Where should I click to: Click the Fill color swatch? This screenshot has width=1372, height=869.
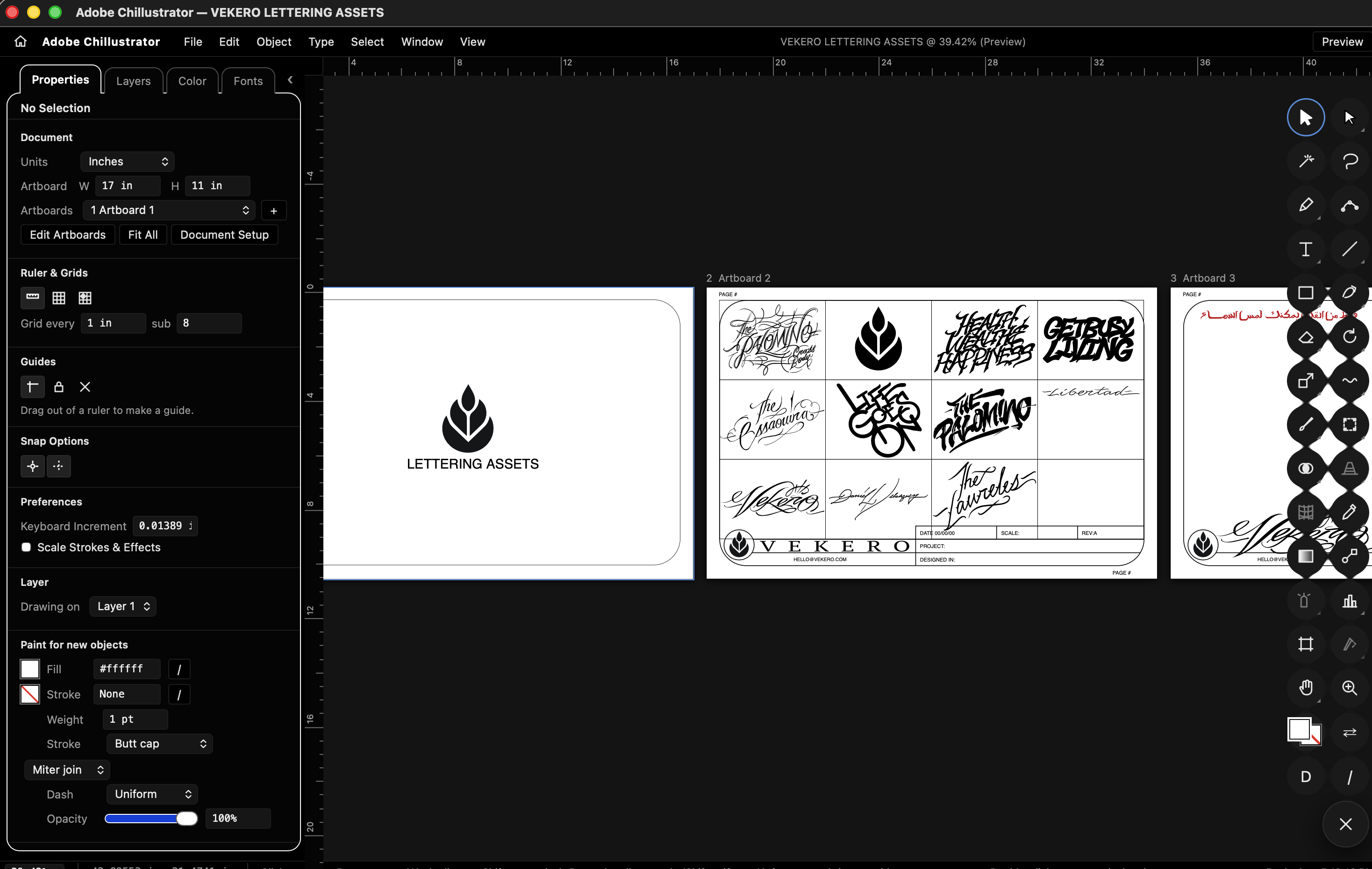[29, 669]
